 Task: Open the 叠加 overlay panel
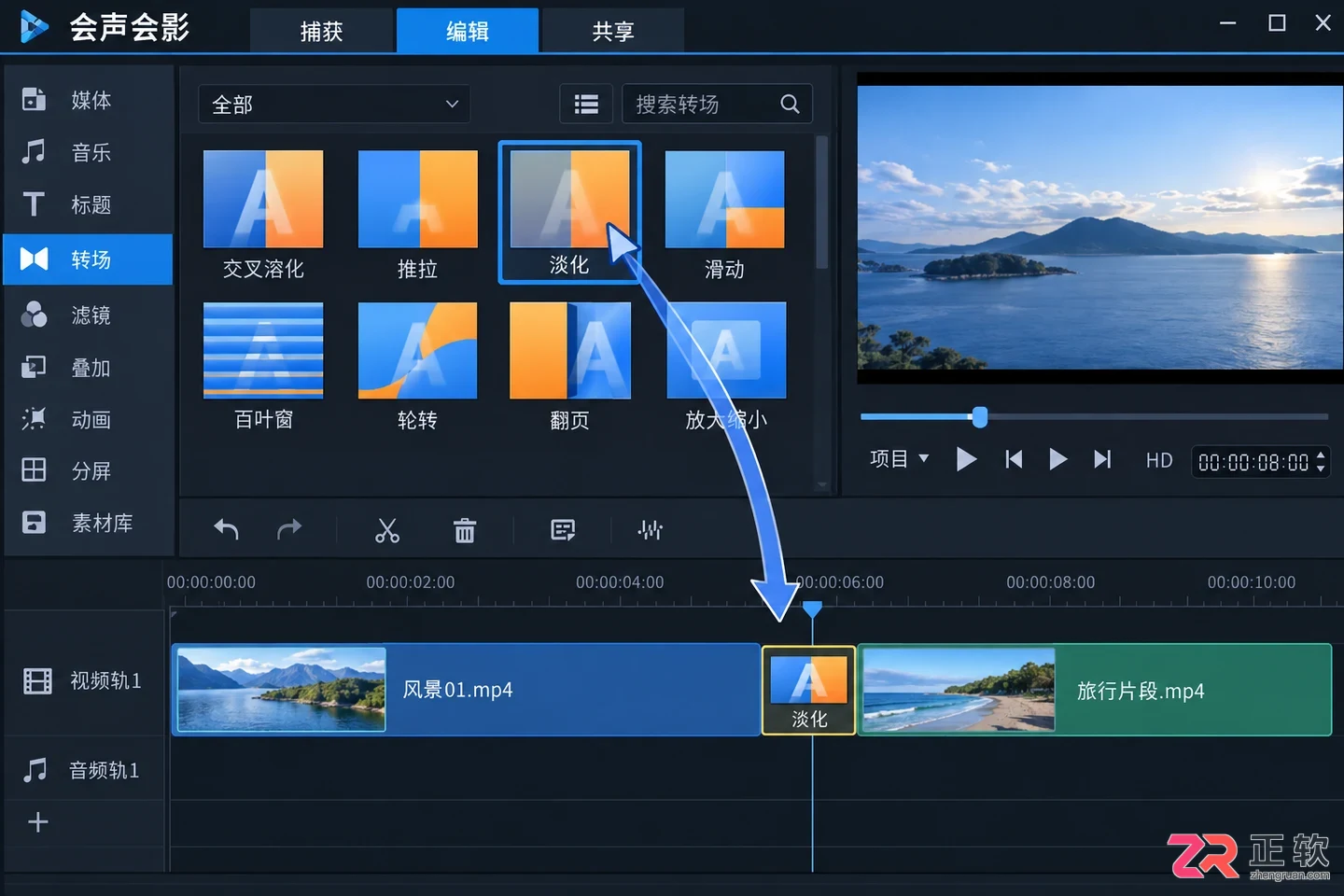click(88, 368)
